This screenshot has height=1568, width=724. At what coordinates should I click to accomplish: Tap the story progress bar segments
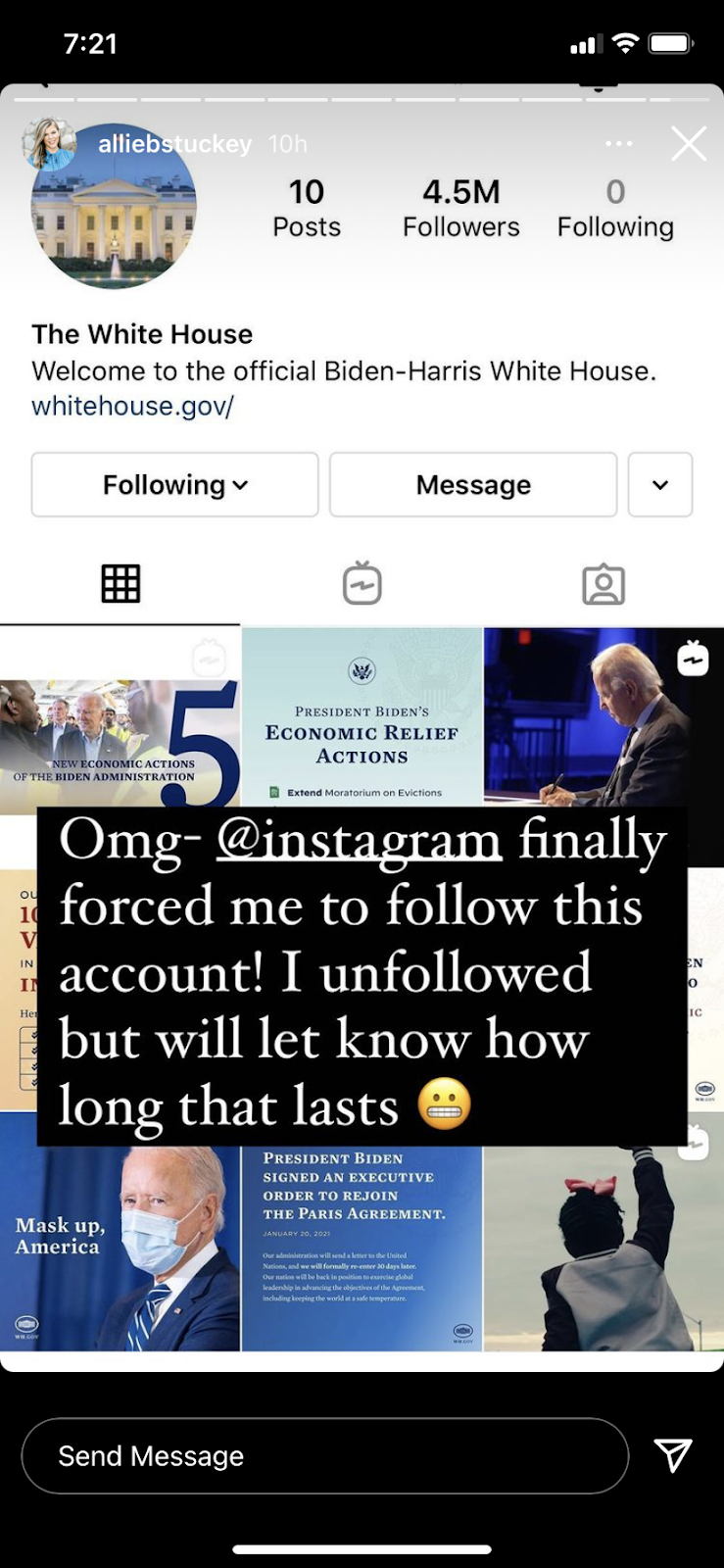click(362, 98)
